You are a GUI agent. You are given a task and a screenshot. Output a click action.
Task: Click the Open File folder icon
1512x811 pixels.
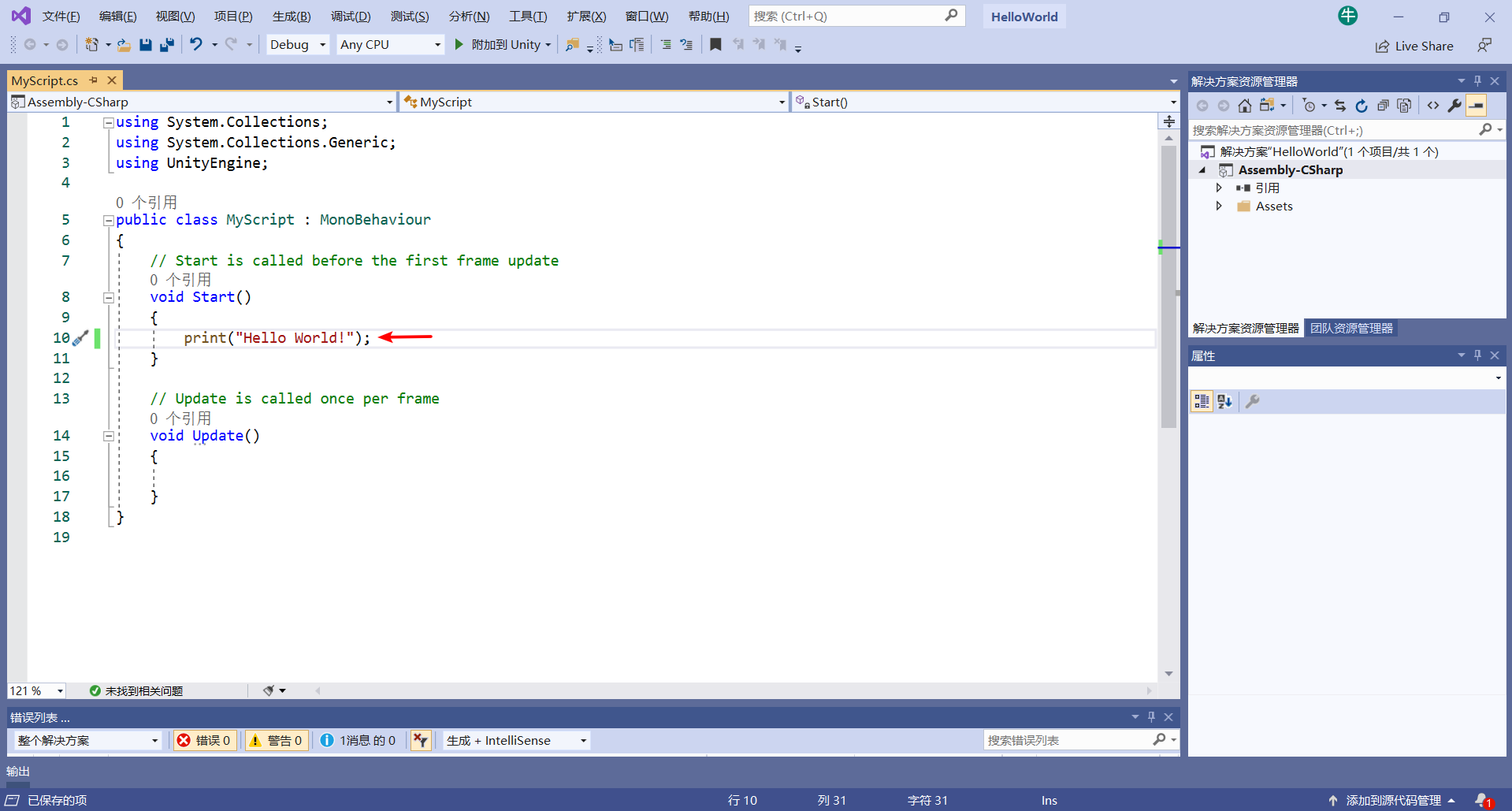coord(124,45)
